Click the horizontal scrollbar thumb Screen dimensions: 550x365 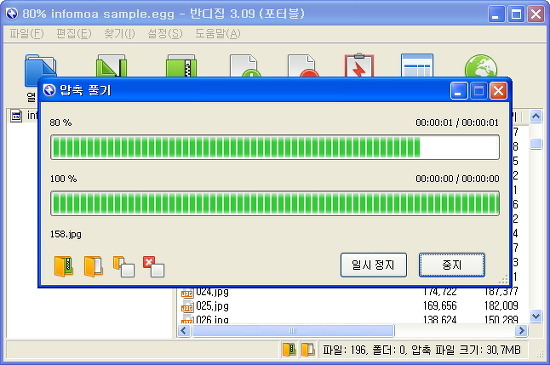pyautogui.click(x=293, y=331)
